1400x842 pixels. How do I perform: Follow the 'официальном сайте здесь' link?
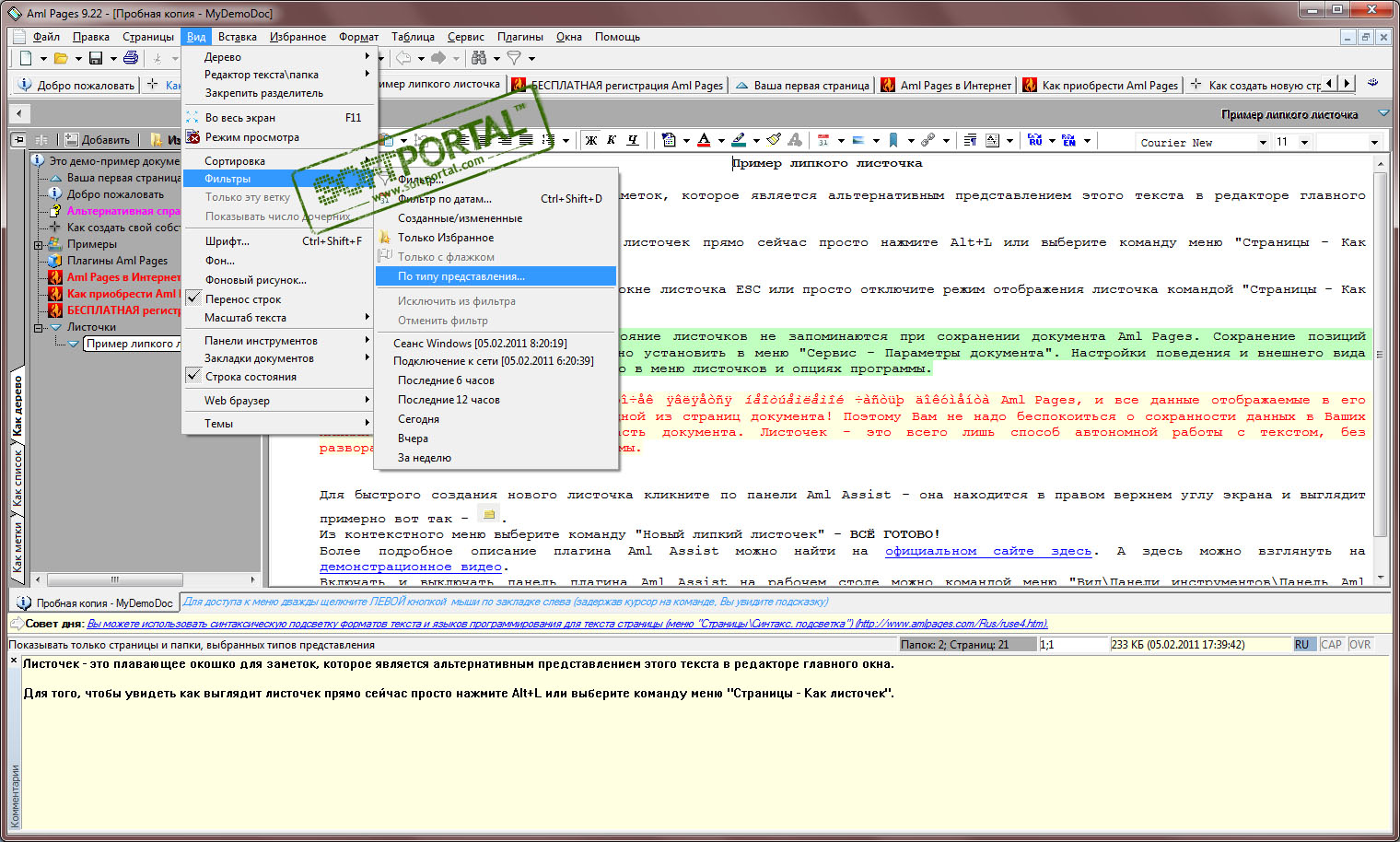[x=988, y=551]
